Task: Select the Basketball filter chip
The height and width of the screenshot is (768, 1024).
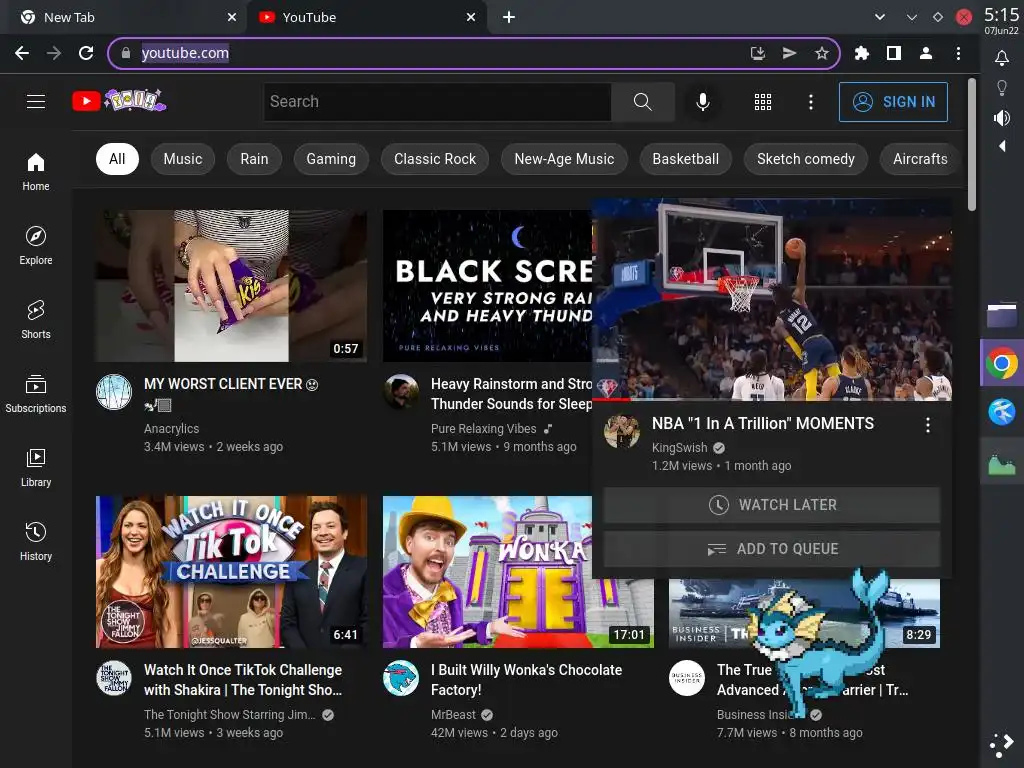Action: pos(686,159)
